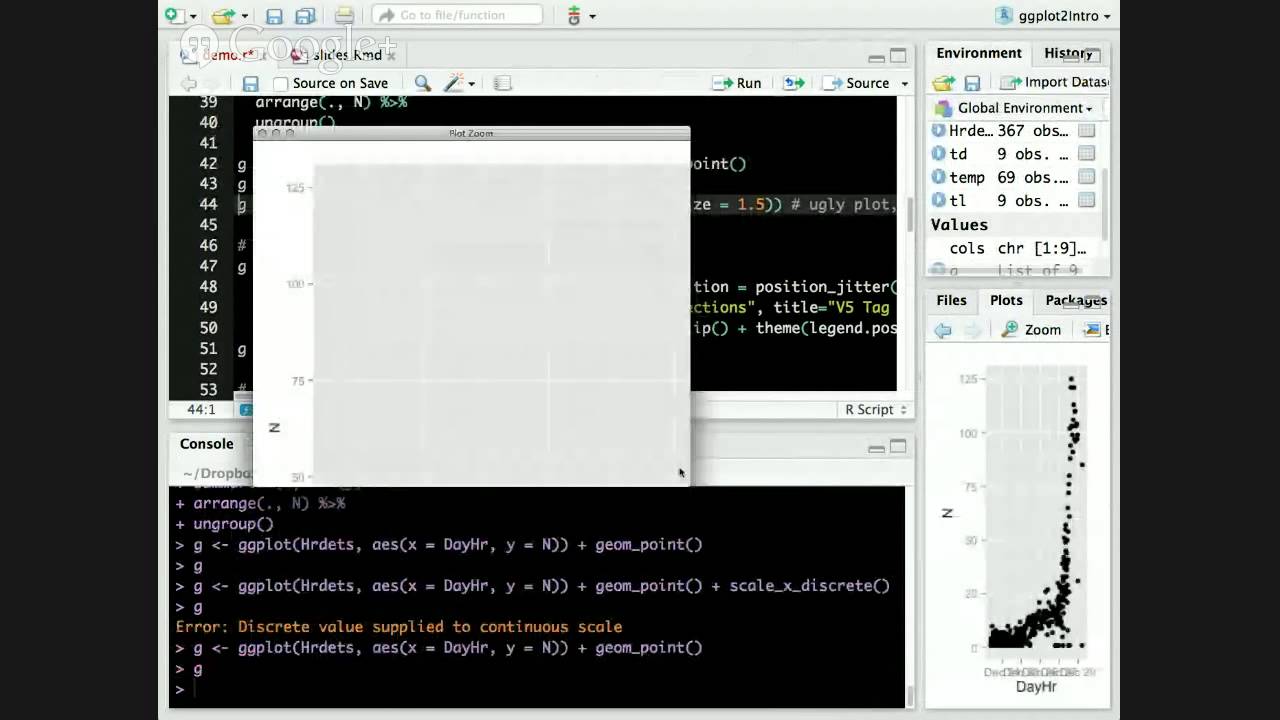The height and width of the screenshot is (720, 1280).
Task: Click the Run button
Action: [737, 83]
